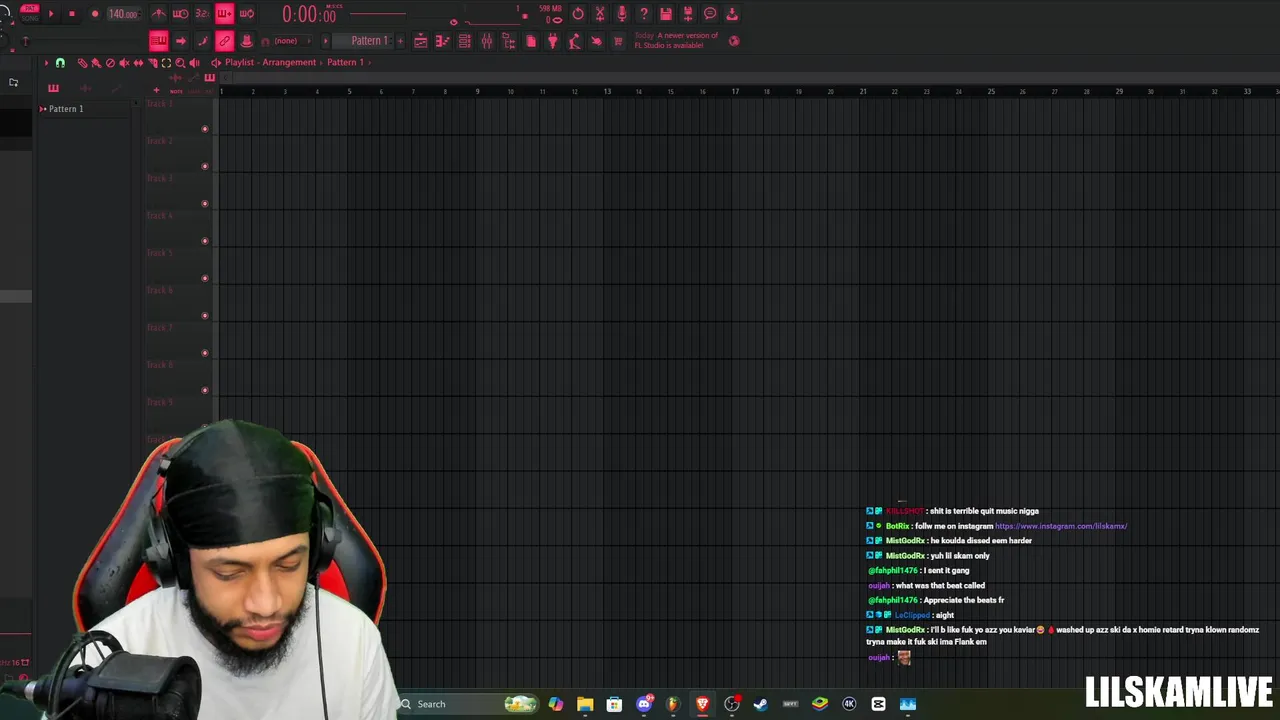Stop playback with the stop button
The image size is (1280, 720).
(x=72, y=14)
